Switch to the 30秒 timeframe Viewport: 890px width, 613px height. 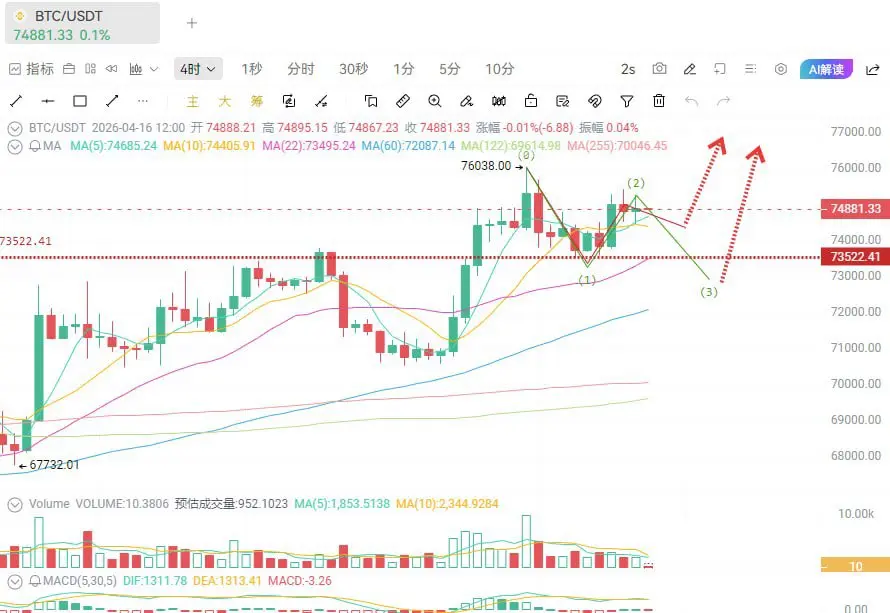coord(354,69)
